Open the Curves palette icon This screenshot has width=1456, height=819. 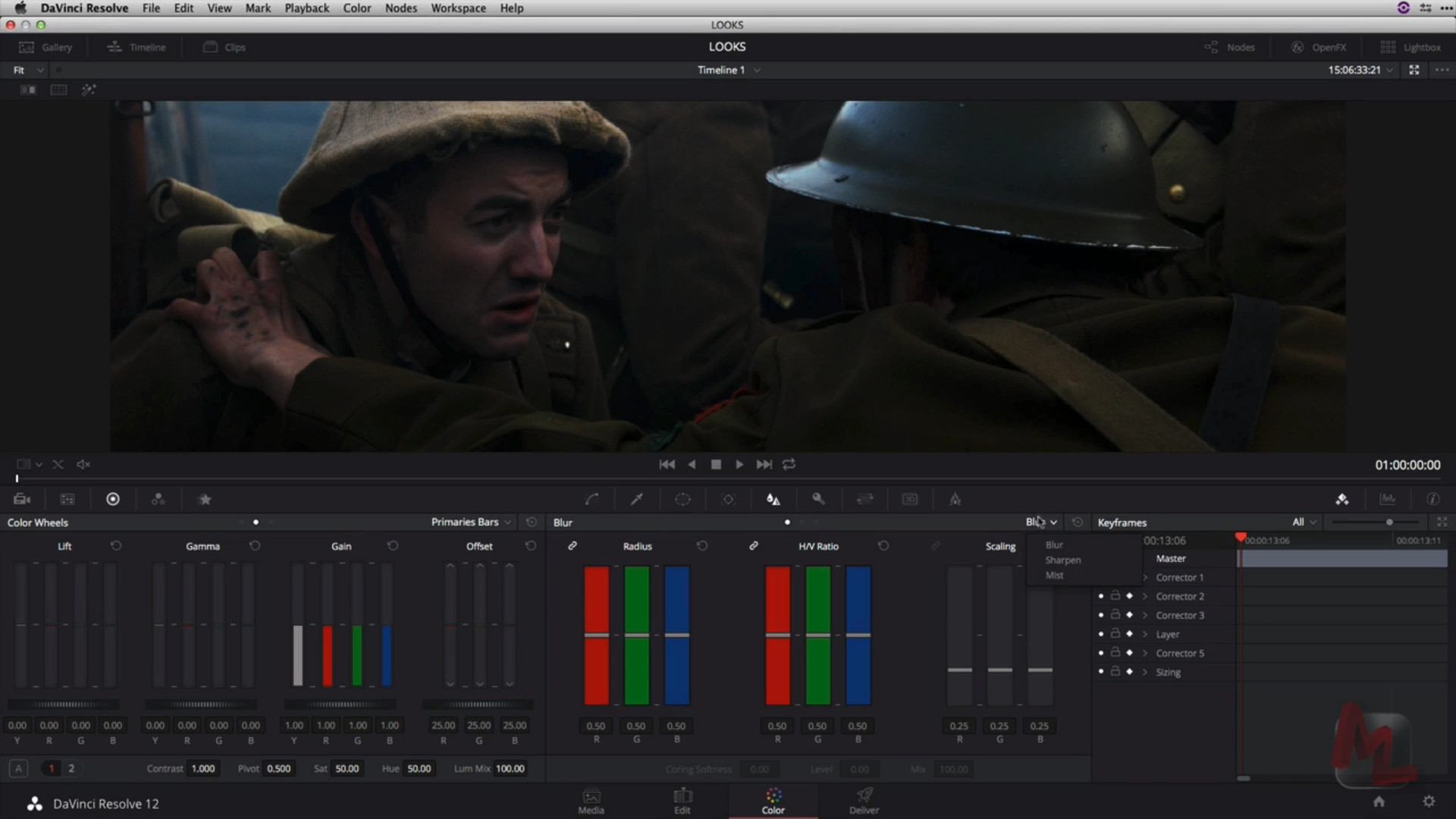click(592, 499)
